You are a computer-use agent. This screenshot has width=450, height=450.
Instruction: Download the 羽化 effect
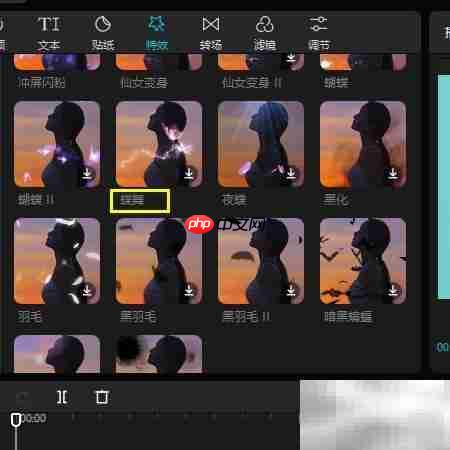point(393,174)
